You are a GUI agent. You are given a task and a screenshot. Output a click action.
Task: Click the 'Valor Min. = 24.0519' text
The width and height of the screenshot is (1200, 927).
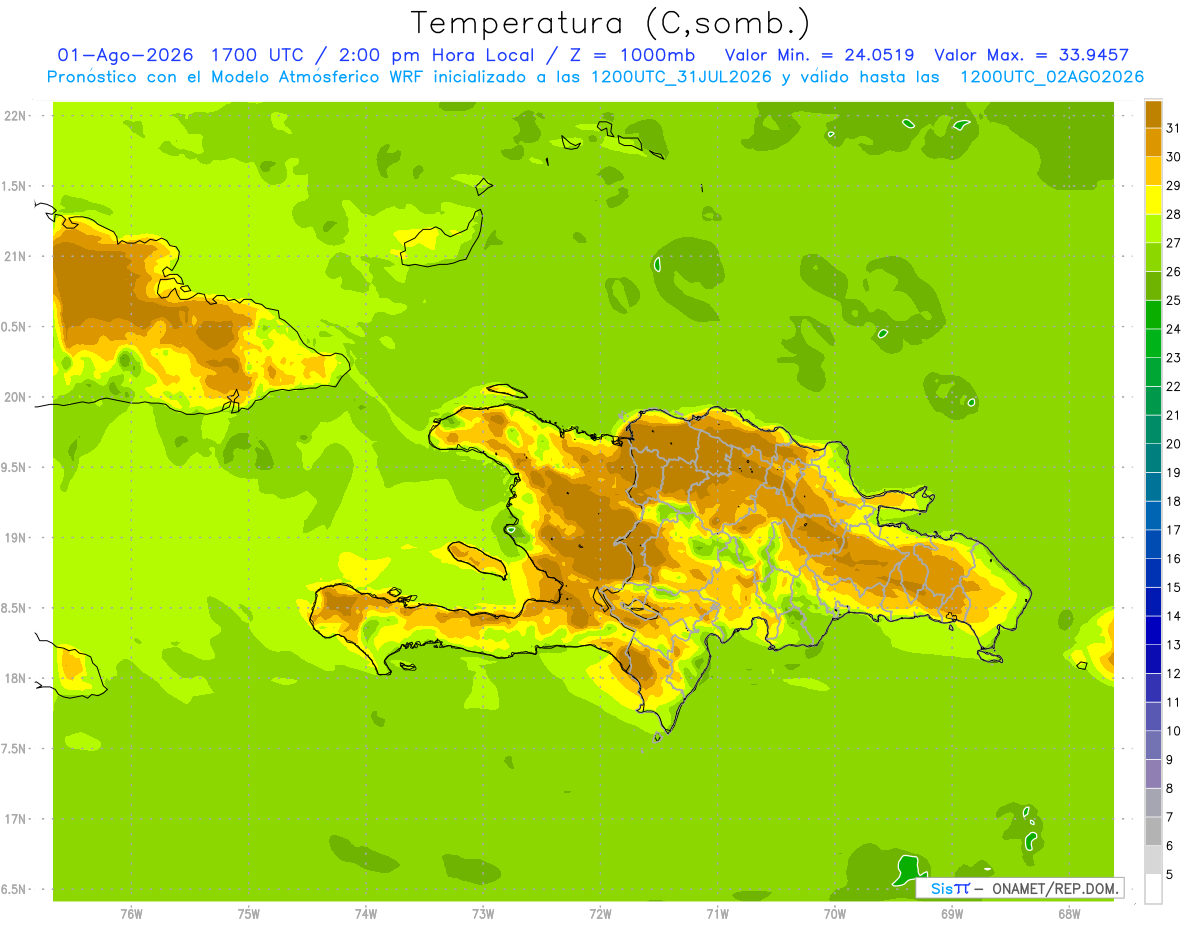(819, 55)
